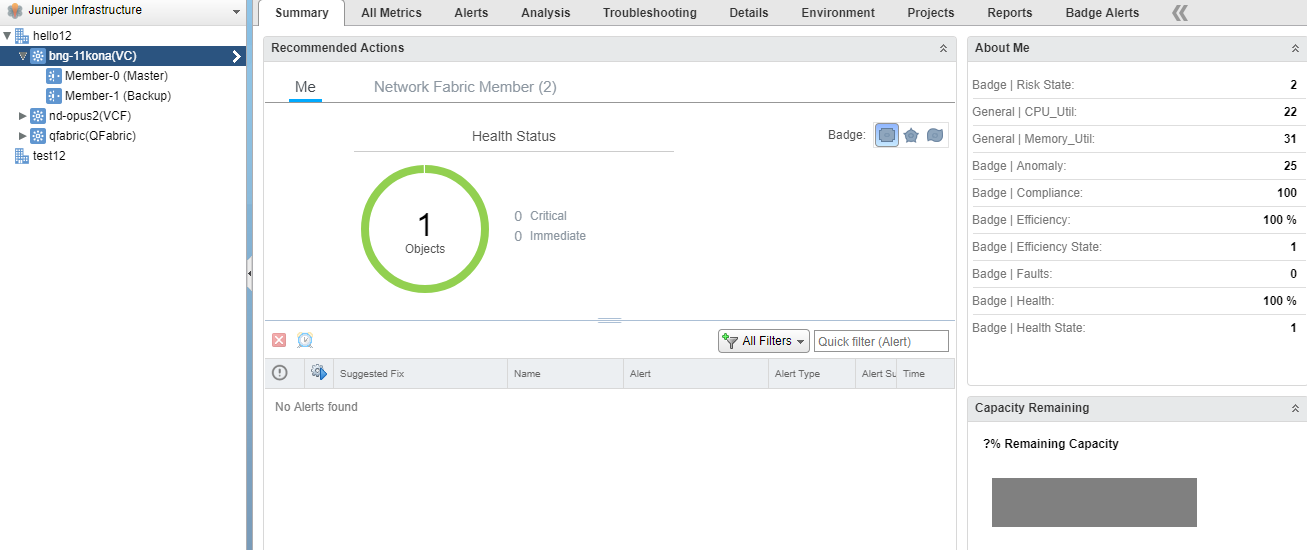Viewport: 1307px width, 550px height.
Task: Sort by the Alert Type column
Action: click(812, 373)
